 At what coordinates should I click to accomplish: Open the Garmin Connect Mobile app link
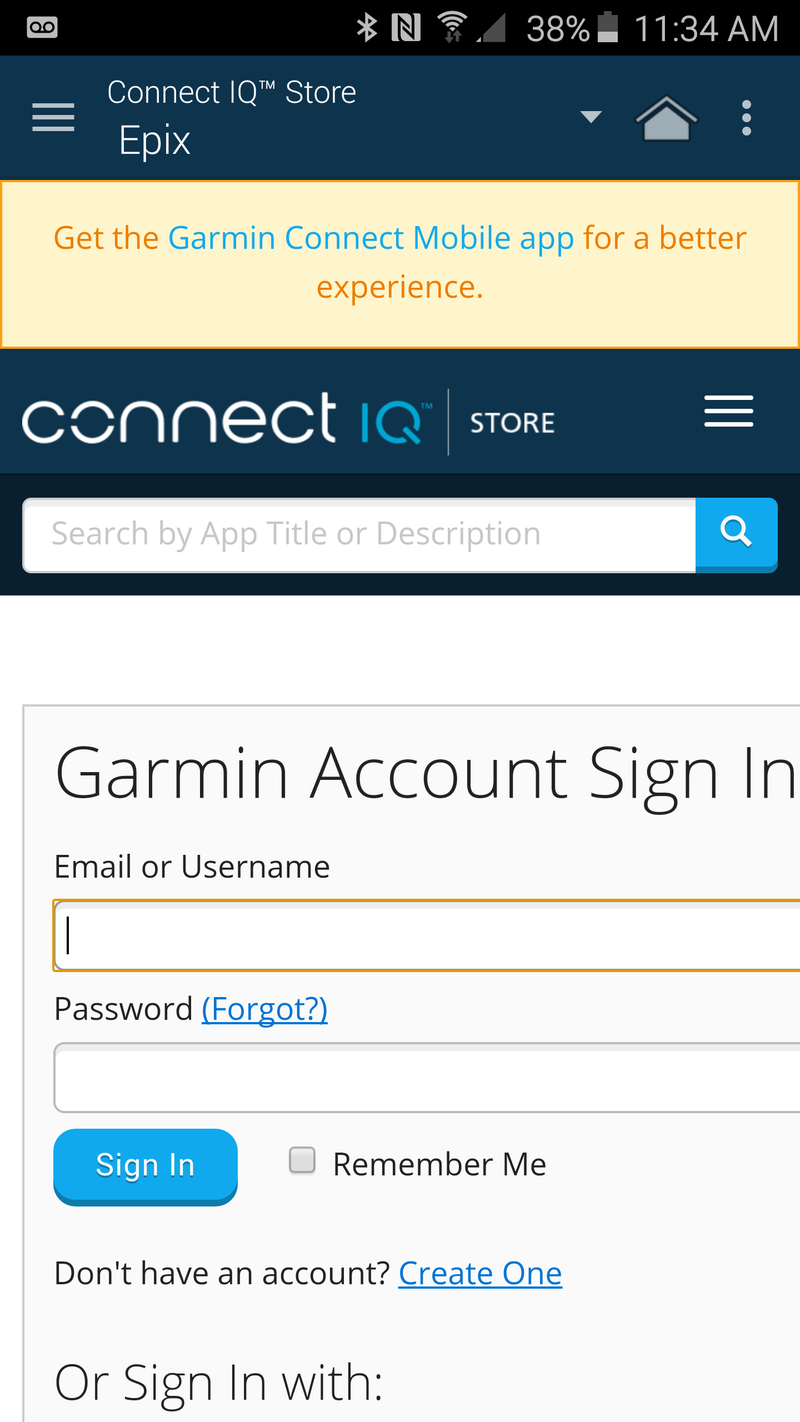[x=371, y=238]
